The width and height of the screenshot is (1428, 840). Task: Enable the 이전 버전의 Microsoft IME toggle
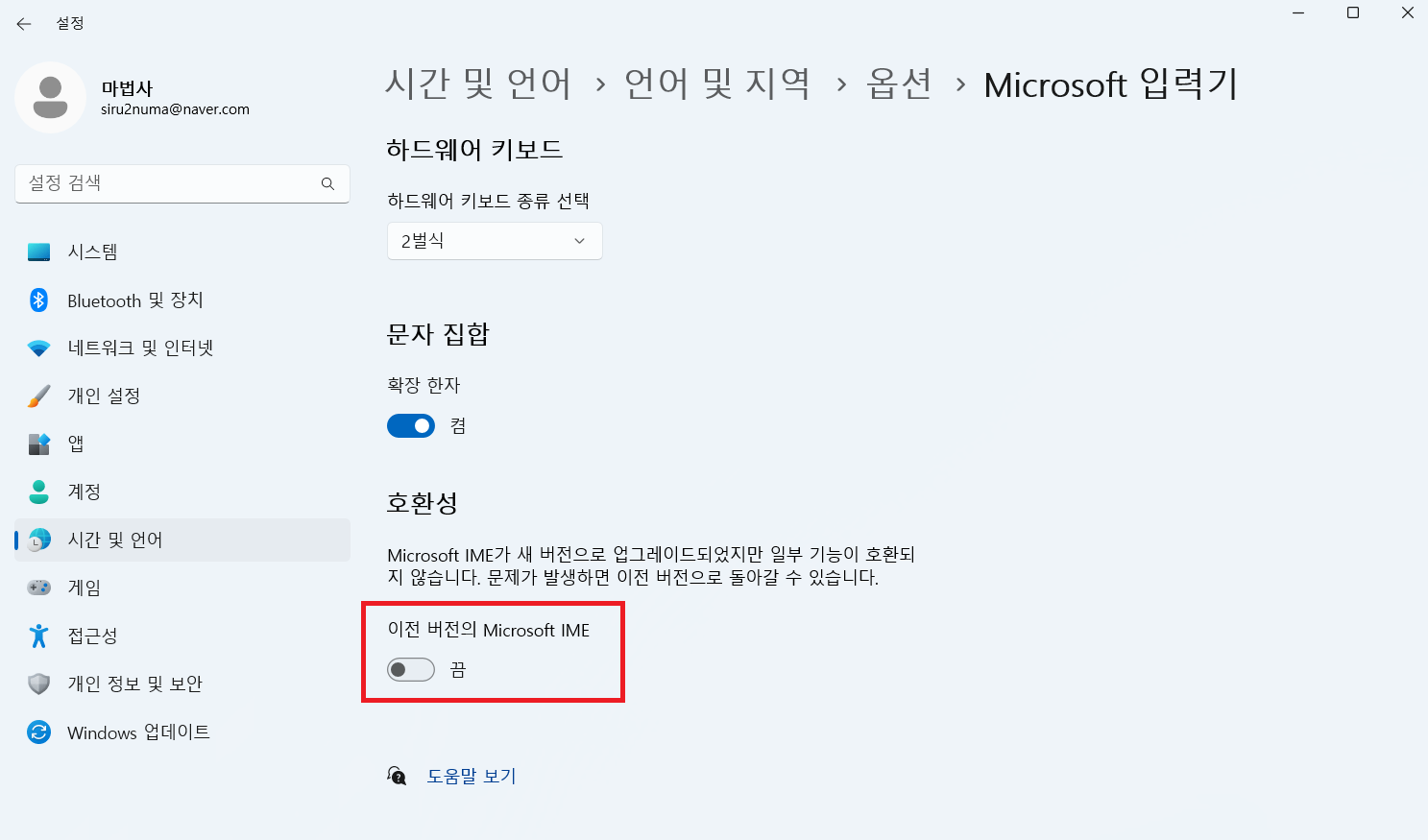[411, 670]
